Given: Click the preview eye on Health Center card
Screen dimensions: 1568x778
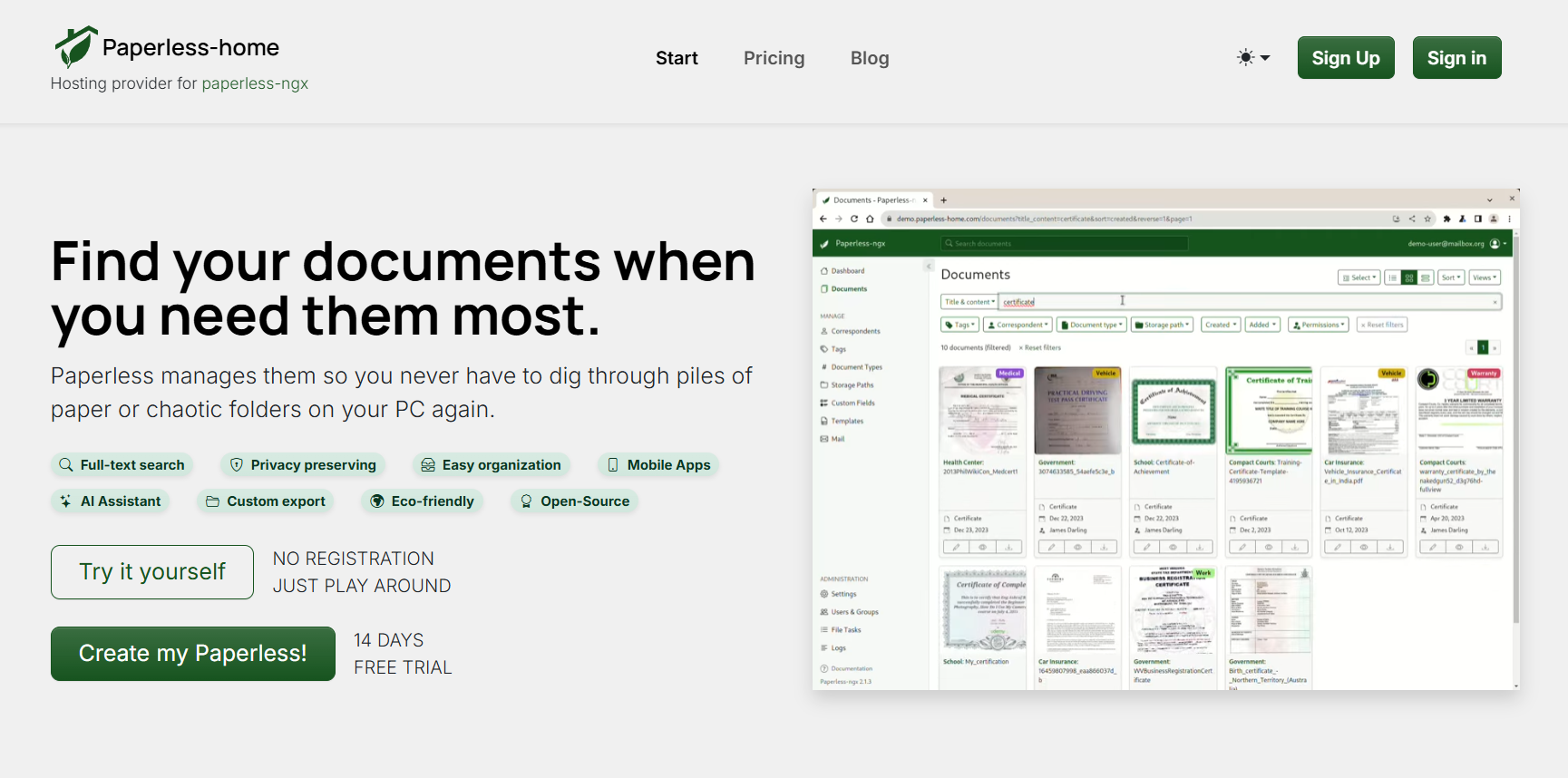Looking at the screenshot, I should click(982, 547).
